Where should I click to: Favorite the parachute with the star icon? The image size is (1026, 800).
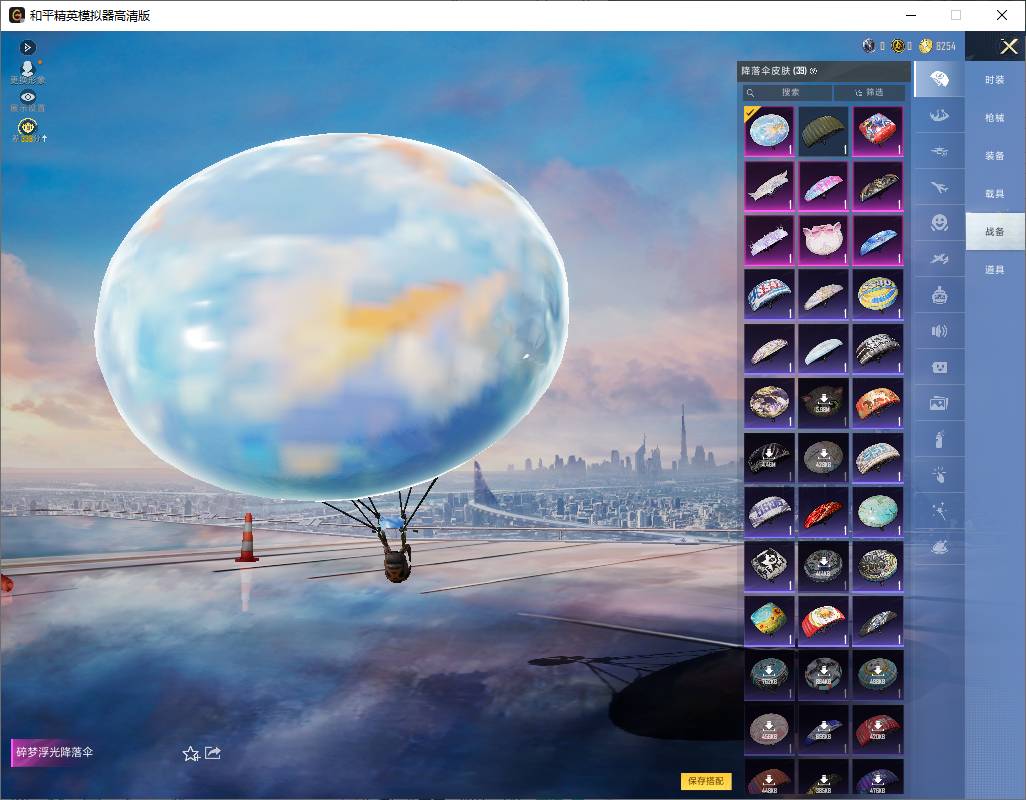coord(191,754)
